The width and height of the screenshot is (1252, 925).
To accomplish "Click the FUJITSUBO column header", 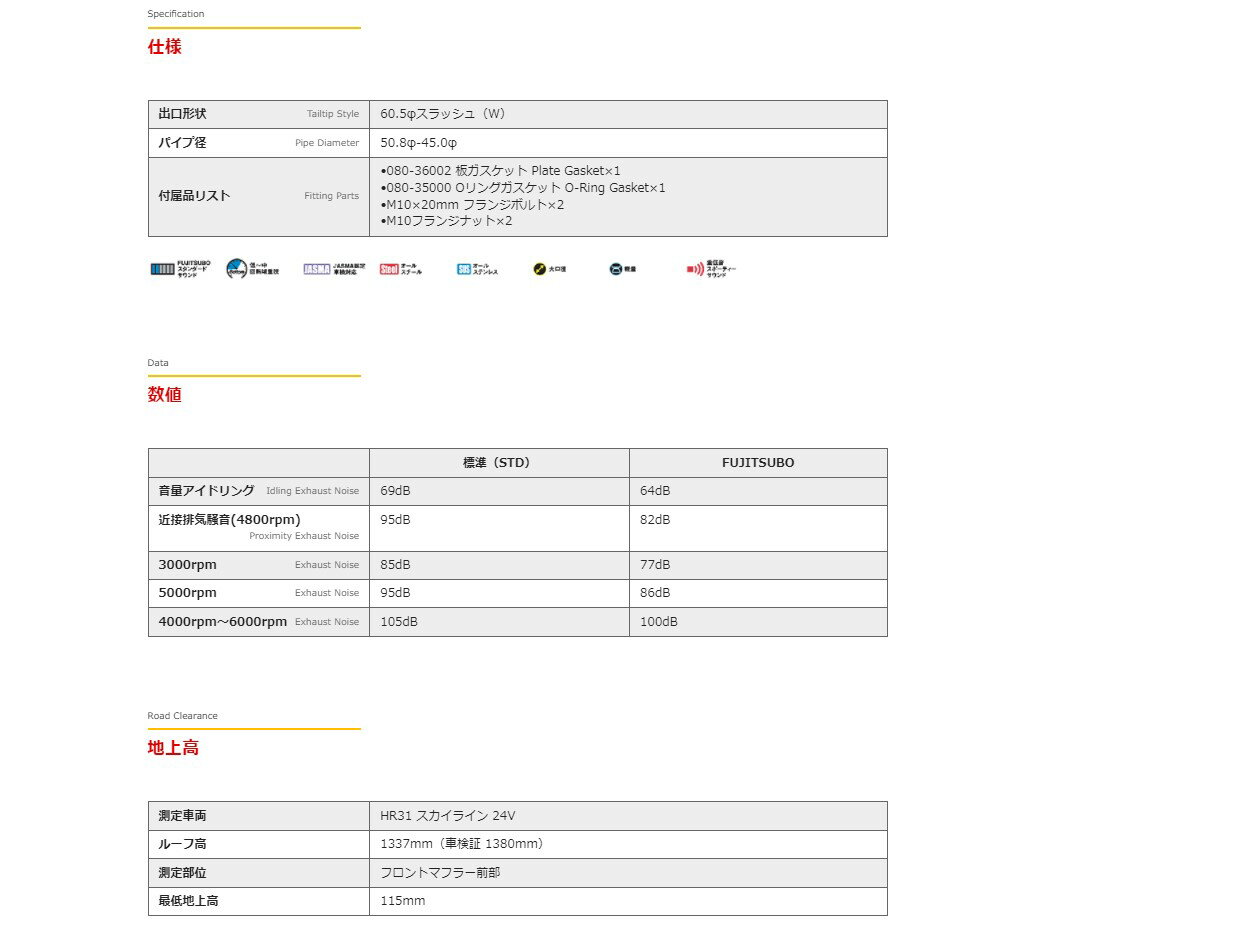I will pos(758,463).
